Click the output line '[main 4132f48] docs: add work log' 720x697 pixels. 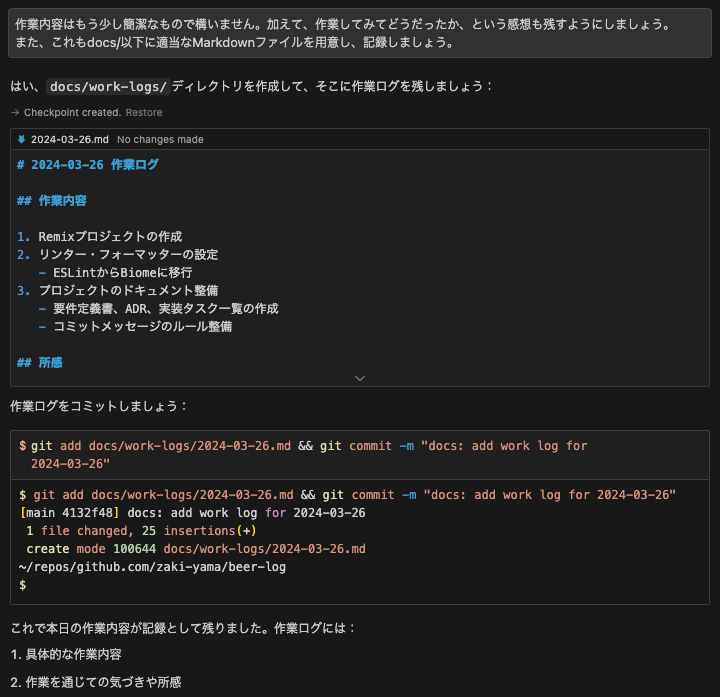192,513
